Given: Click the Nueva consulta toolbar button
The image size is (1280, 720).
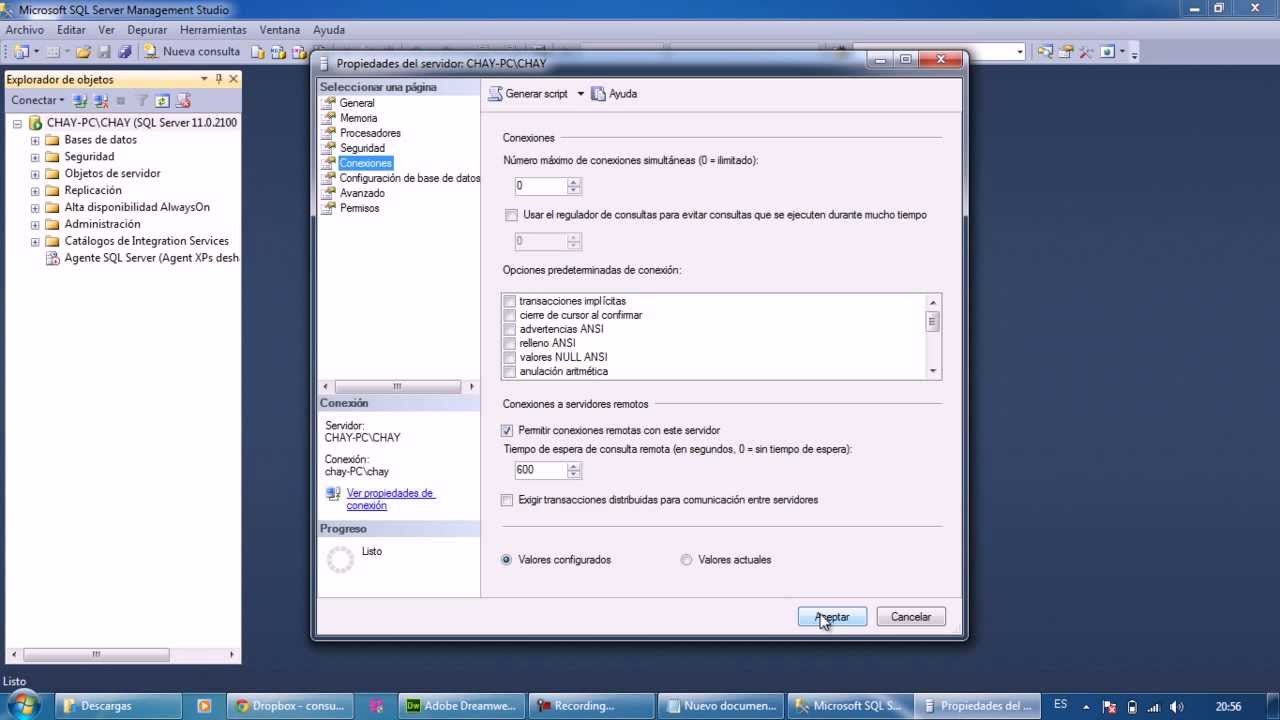Looking at the screenshot, I should coord(192,51).
